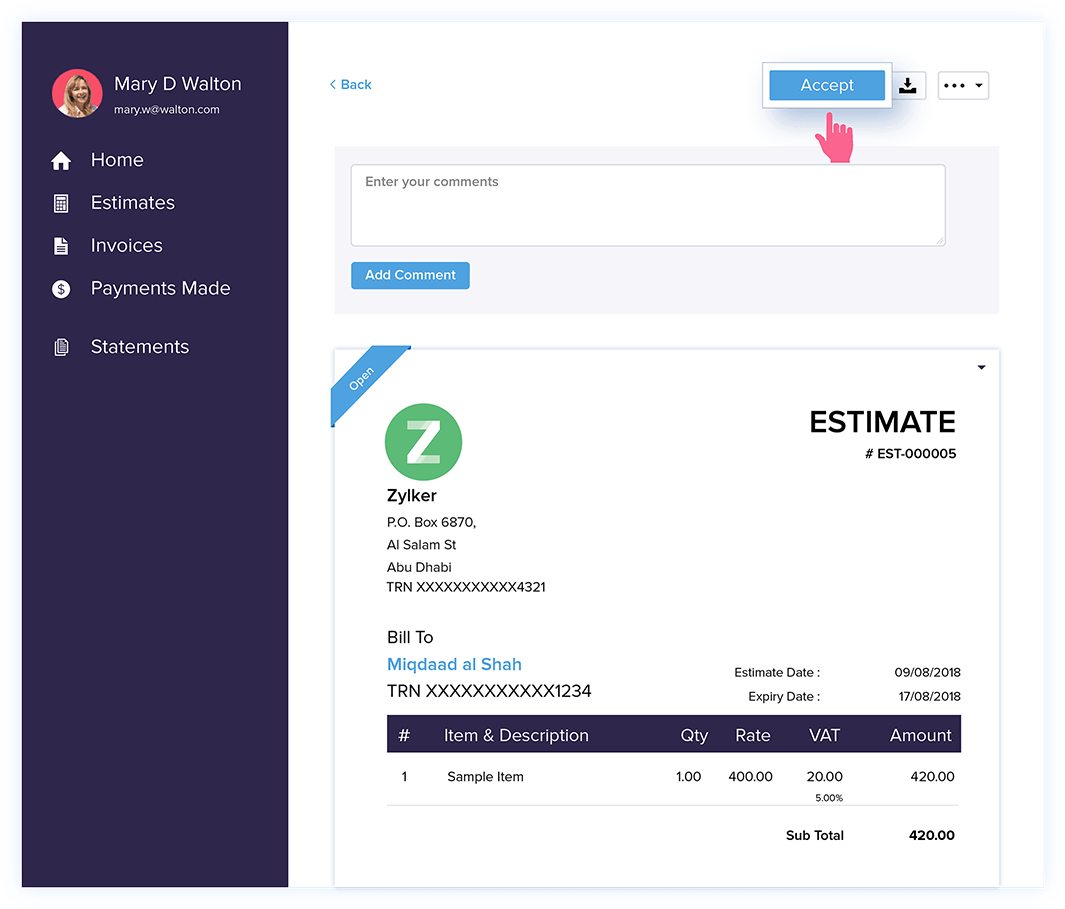Expand the estimate card's corner dropdown arrow
Image resolution: width=1065 pixels, height=909 pixels.
(981, 368)
